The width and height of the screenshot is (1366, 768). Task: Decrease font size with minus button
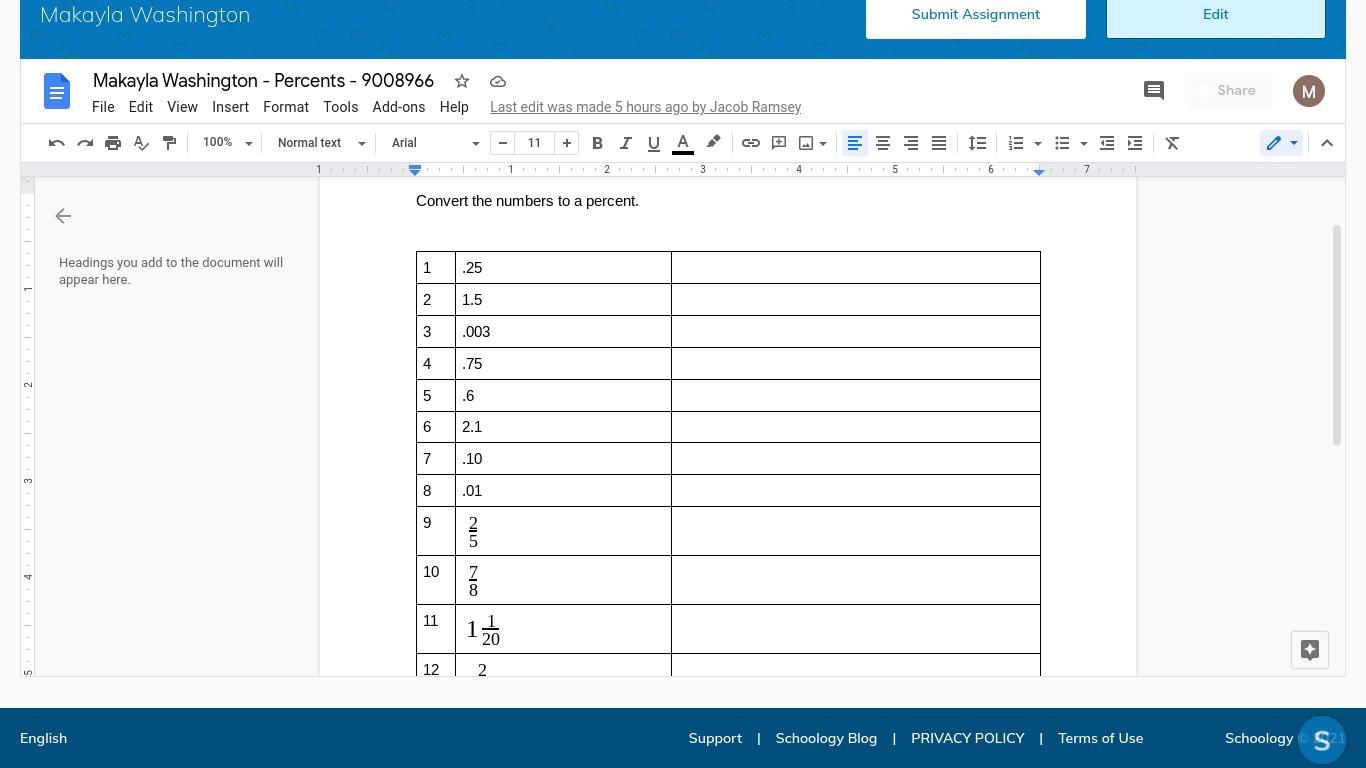coord(503,143)
